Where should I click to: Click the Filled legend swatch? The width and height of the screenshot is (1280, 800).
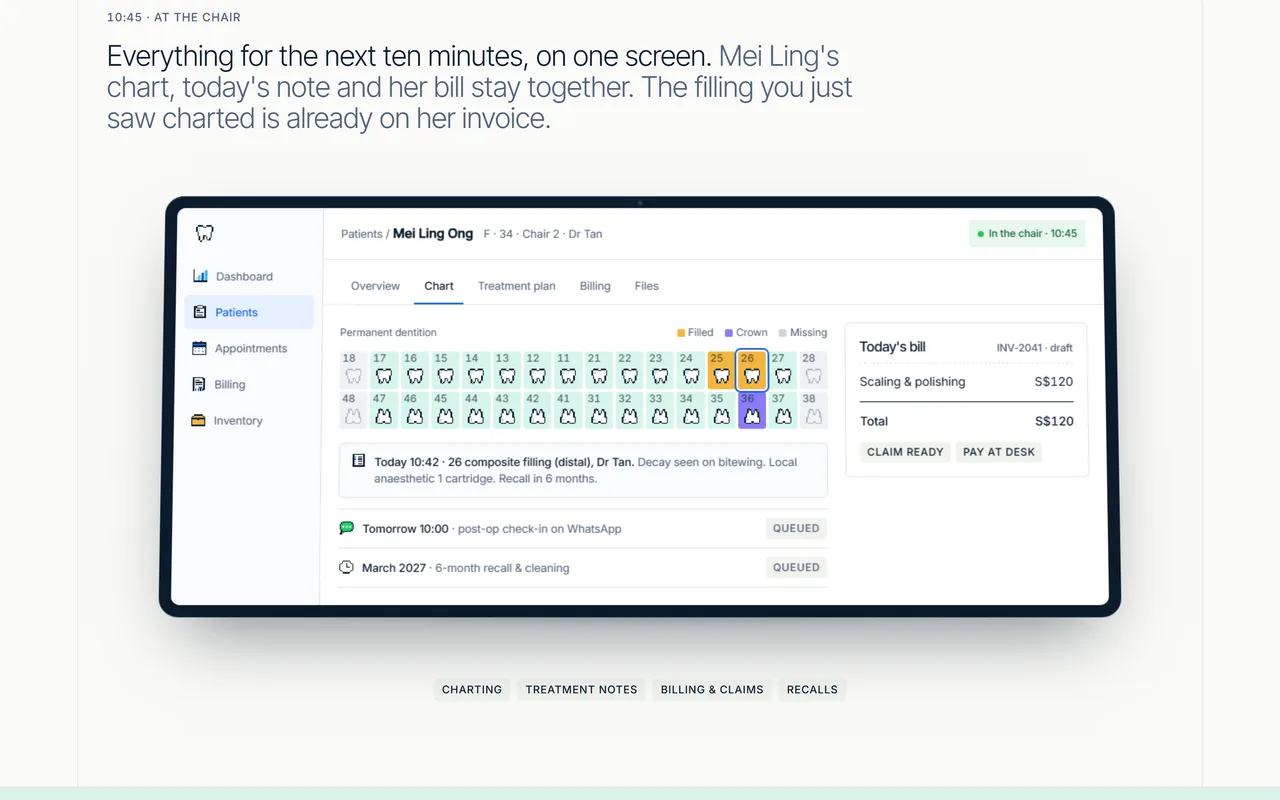pyautogui.click(x=681, y=333)
